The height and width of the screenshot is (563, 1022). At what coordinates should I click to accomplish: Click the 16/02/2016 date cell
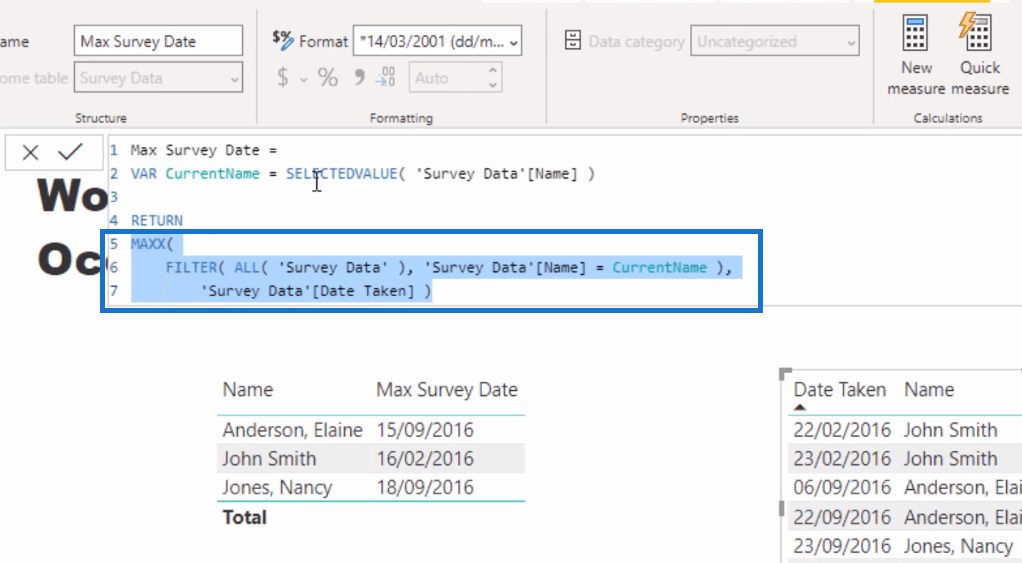coord(425,459)
